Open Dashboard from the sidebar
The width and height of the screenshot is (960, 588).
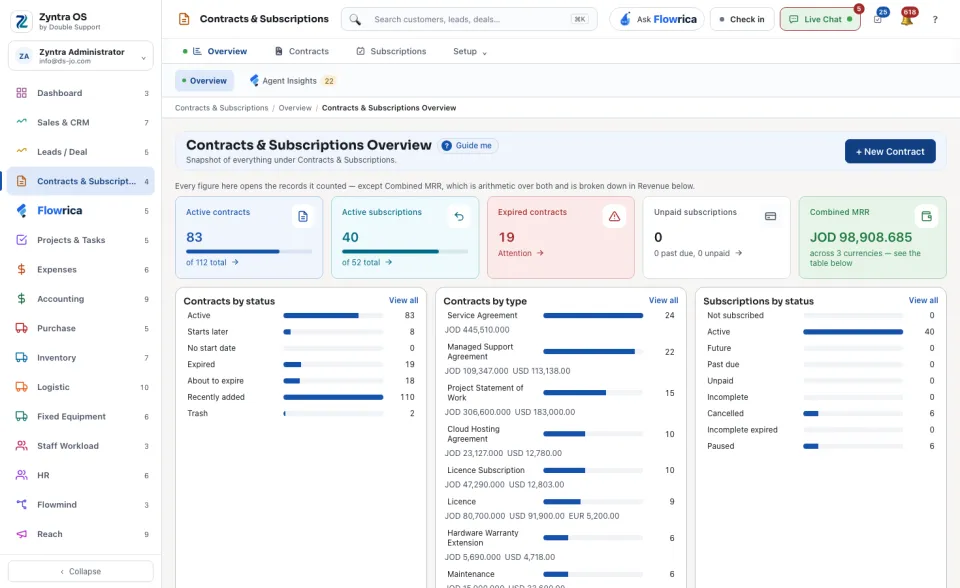81,93
